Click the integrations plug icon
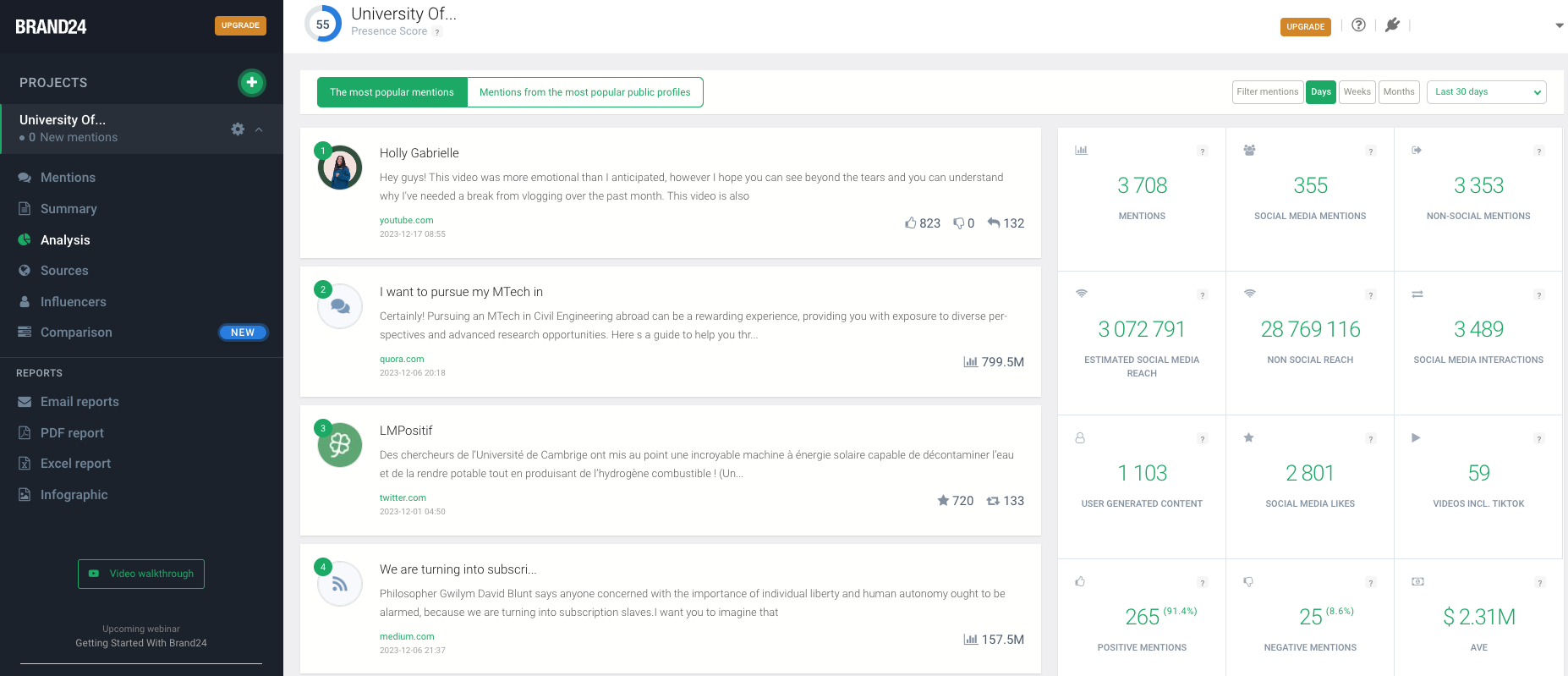Image resolution: width=1568 pixels, height=676 pixels. tap(1392, 25)
